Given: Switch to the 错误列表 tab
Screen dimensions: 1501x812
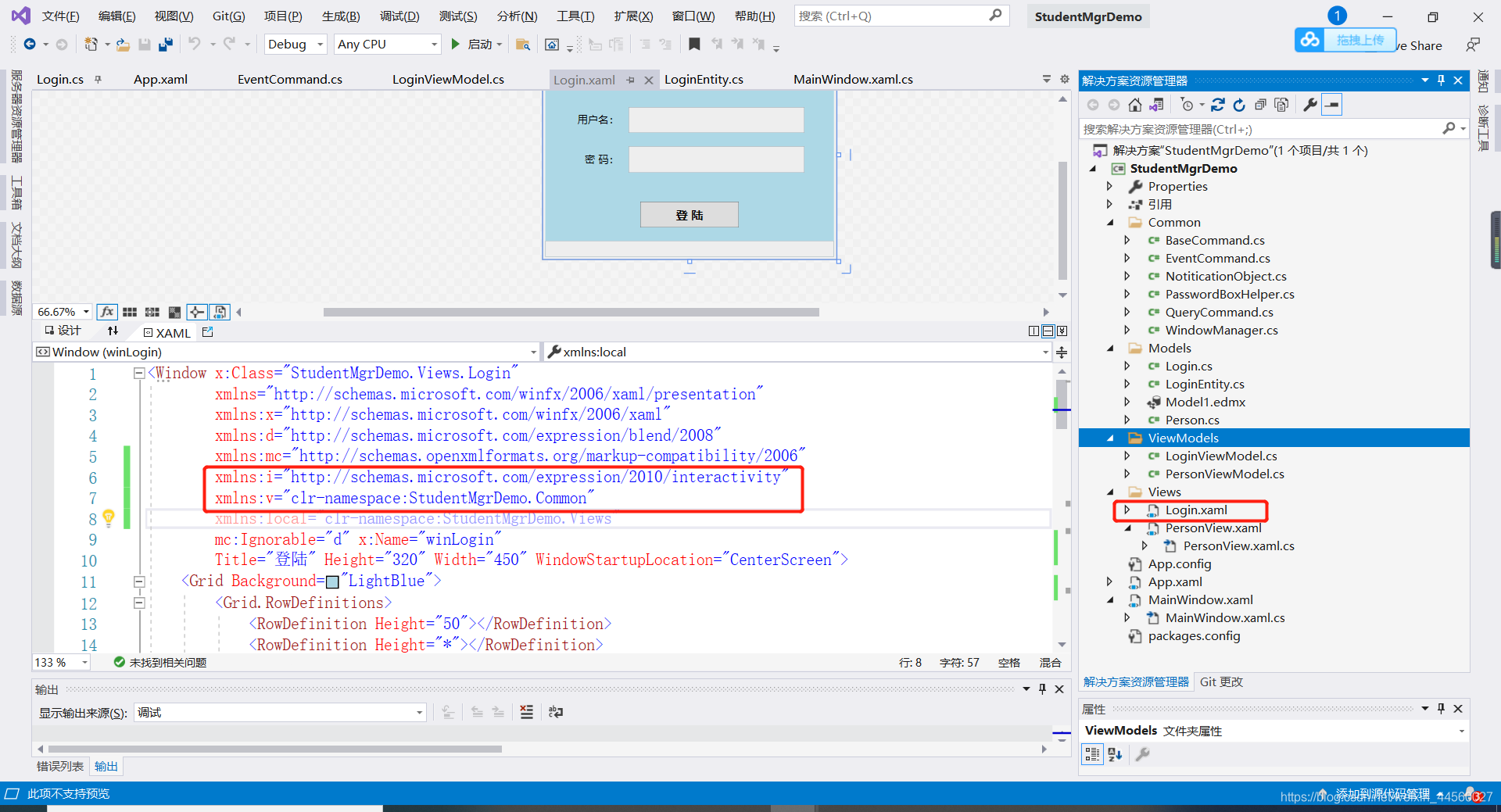Looking at the screenshot, I should [60, 766].
